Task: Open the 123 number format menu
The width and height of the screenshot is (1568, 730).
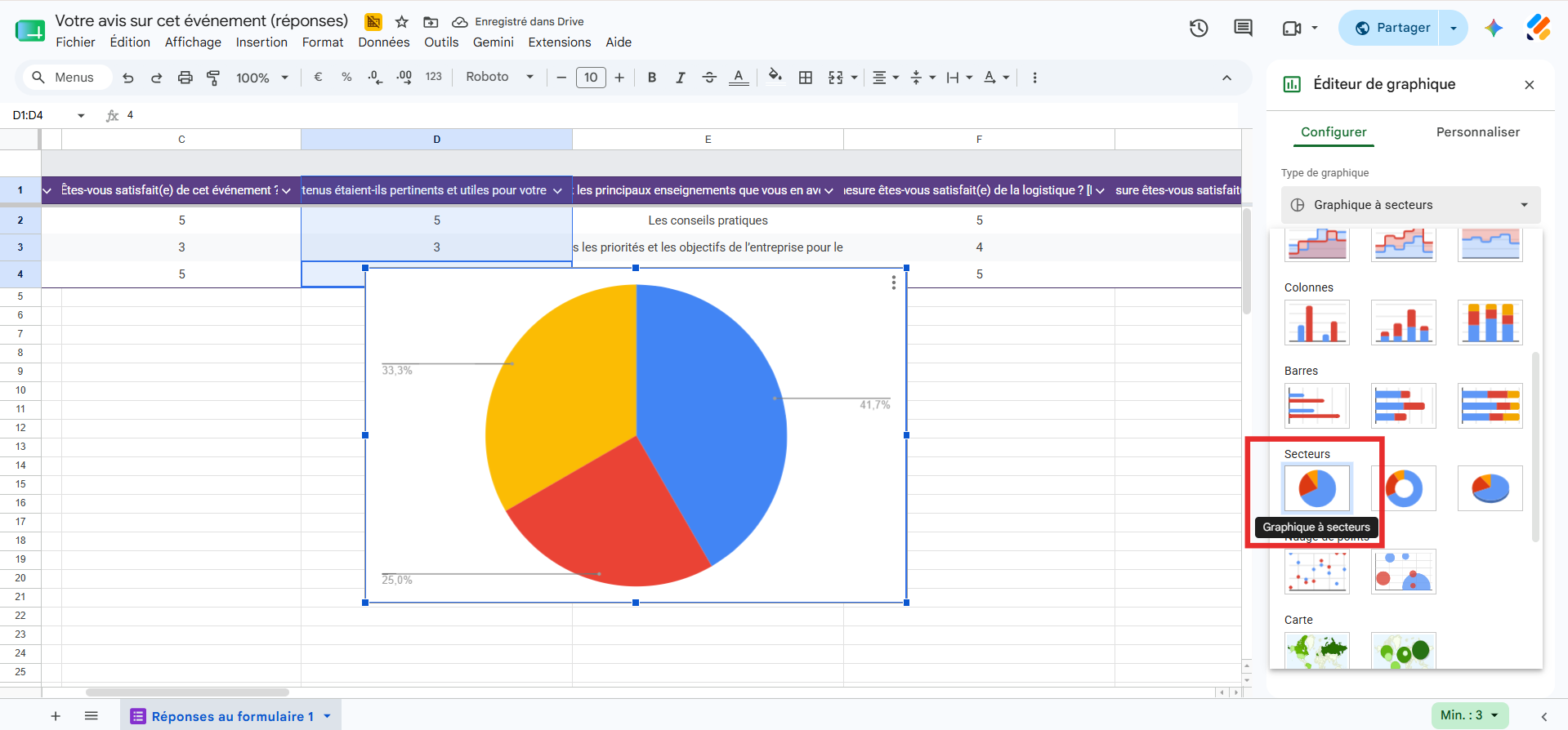Action: click(x=434, y=77)
